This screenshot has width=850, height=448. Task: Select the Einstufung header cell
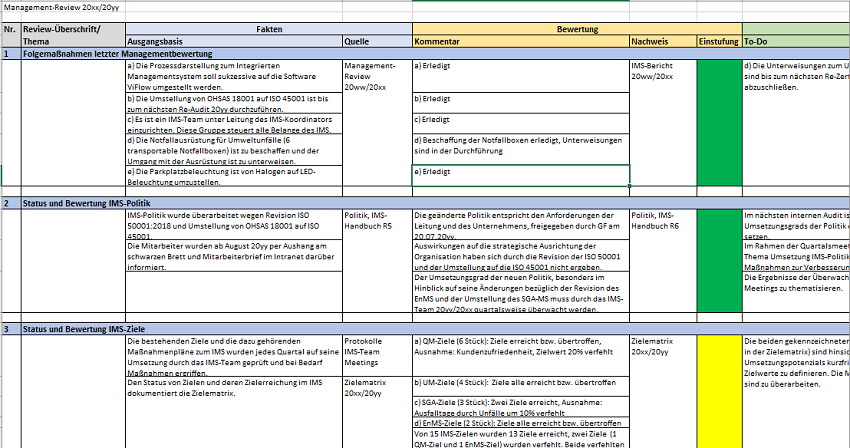point(718,42)
